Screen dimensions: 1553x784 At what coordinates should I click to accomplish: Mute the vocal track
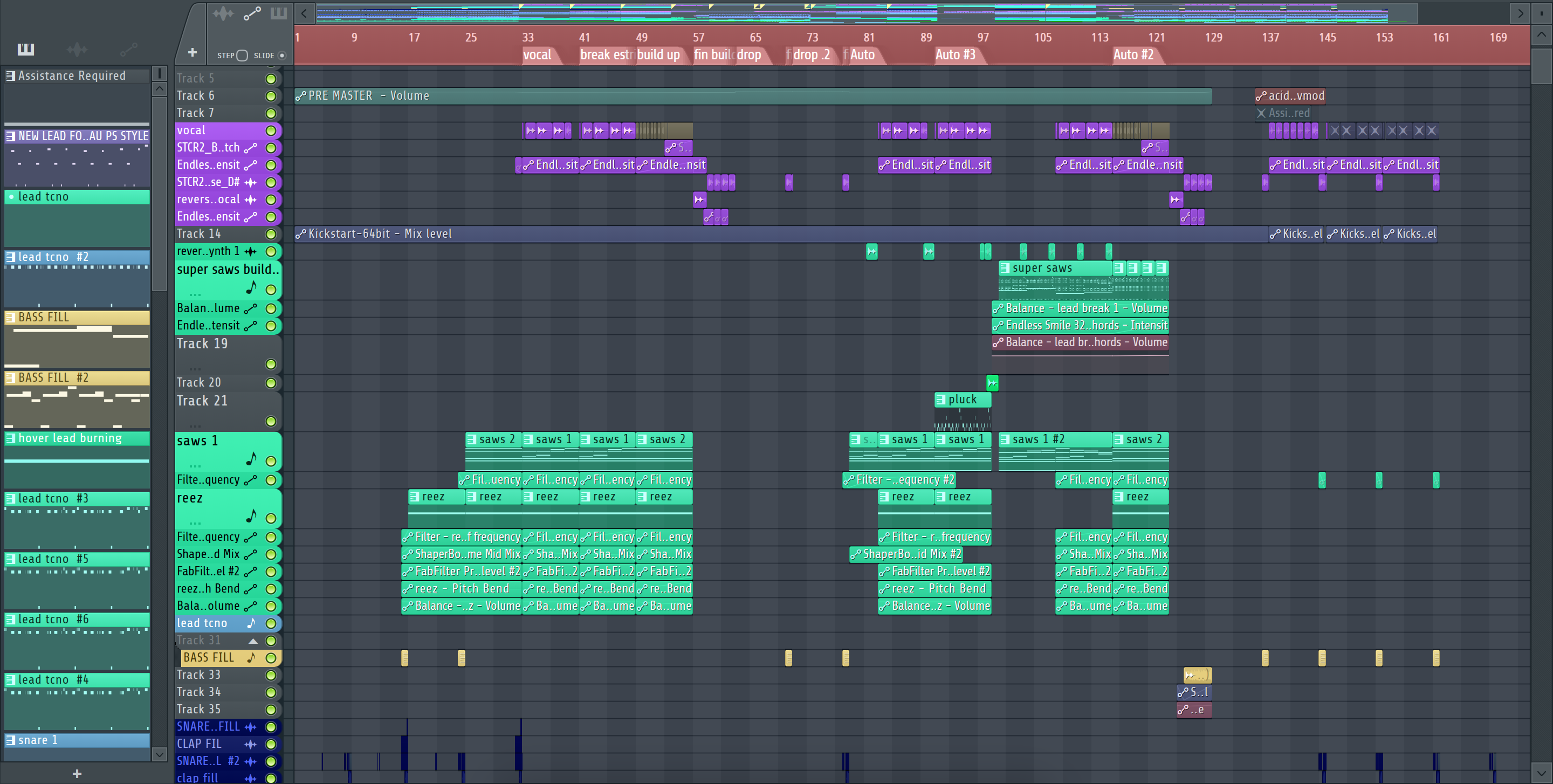pyautogui.click(x=271, y=131)
